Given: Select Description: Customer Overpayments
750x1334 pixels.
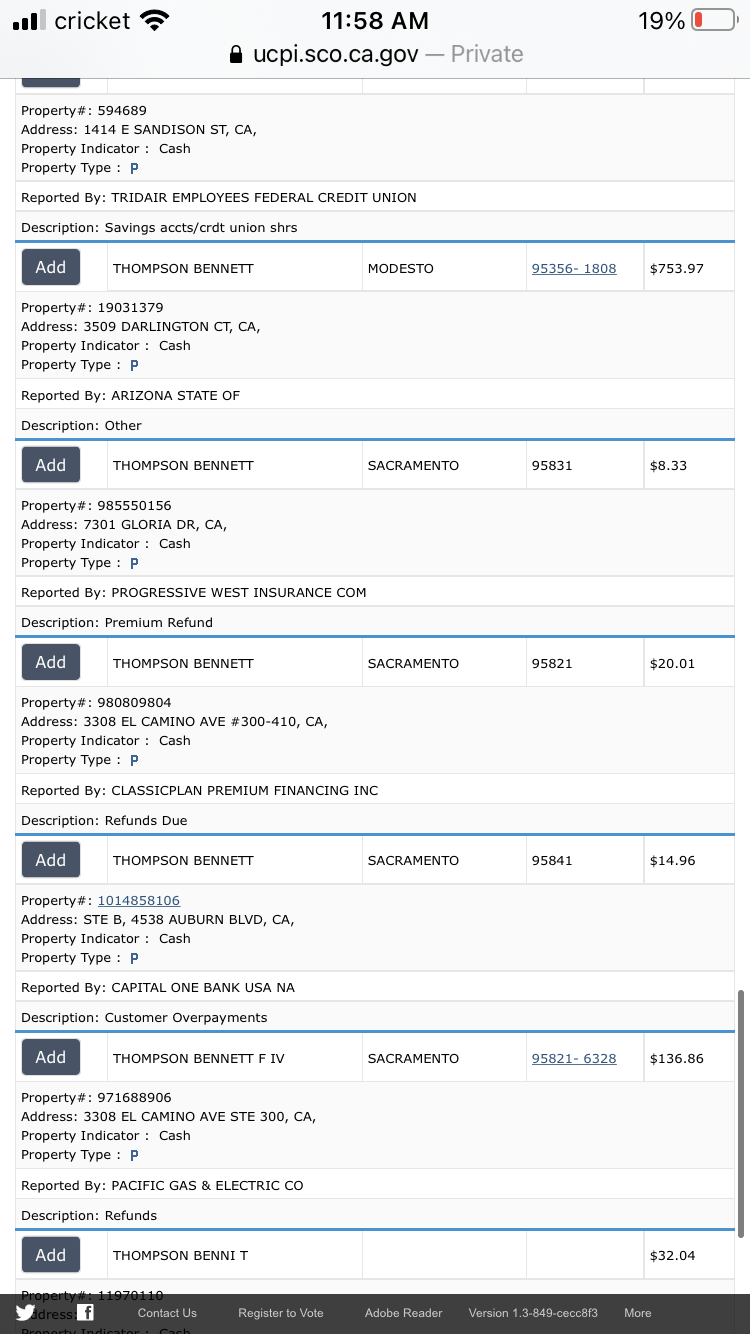Looking at the screenshot, I should 144,1017.
